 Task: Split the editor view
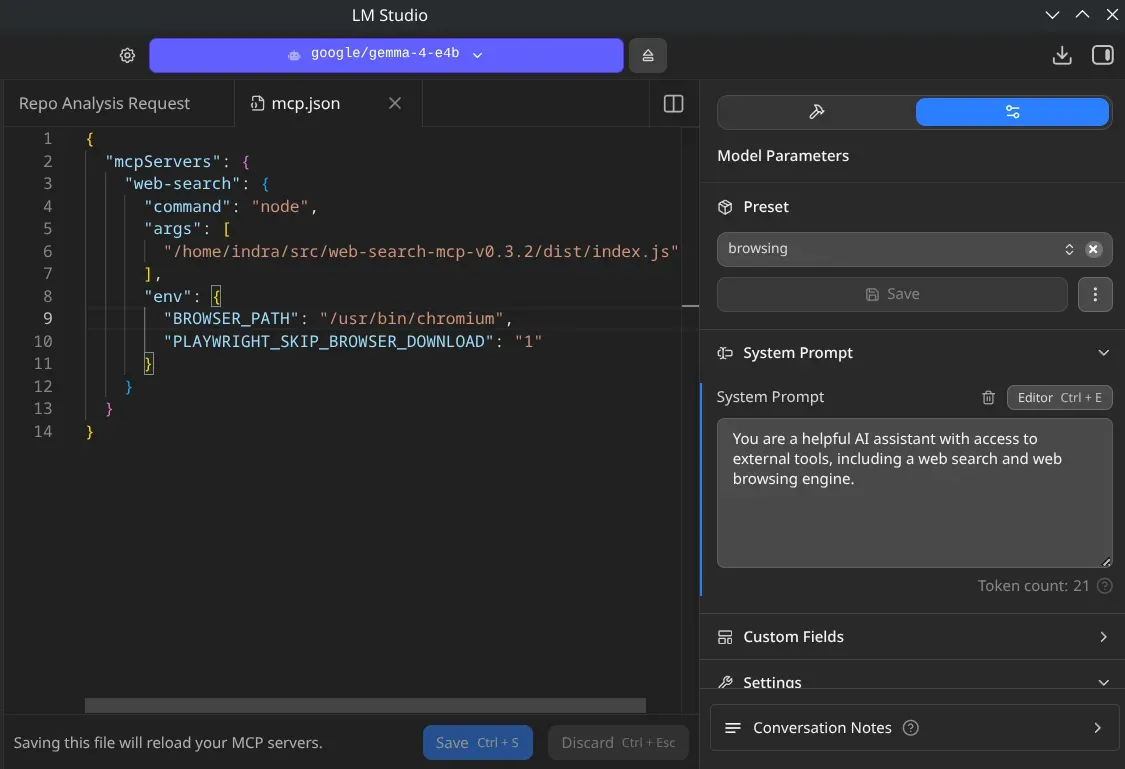(x=673, y=103)
